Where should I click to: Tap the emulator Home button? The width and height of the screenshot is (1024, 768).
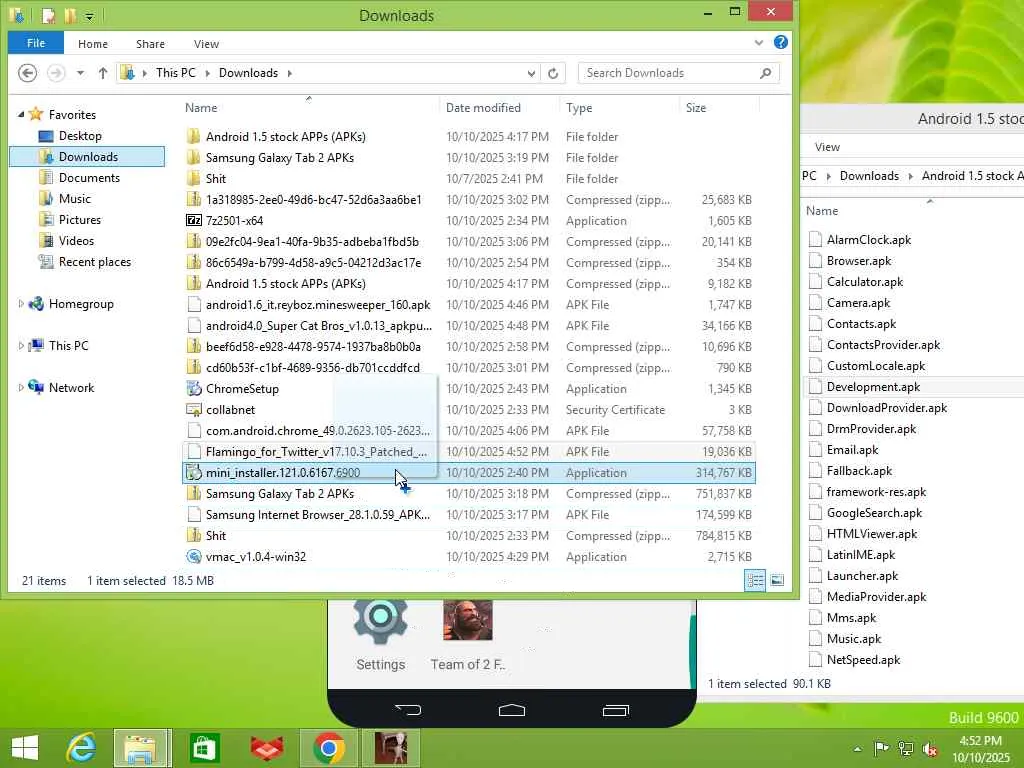(511, 710)
